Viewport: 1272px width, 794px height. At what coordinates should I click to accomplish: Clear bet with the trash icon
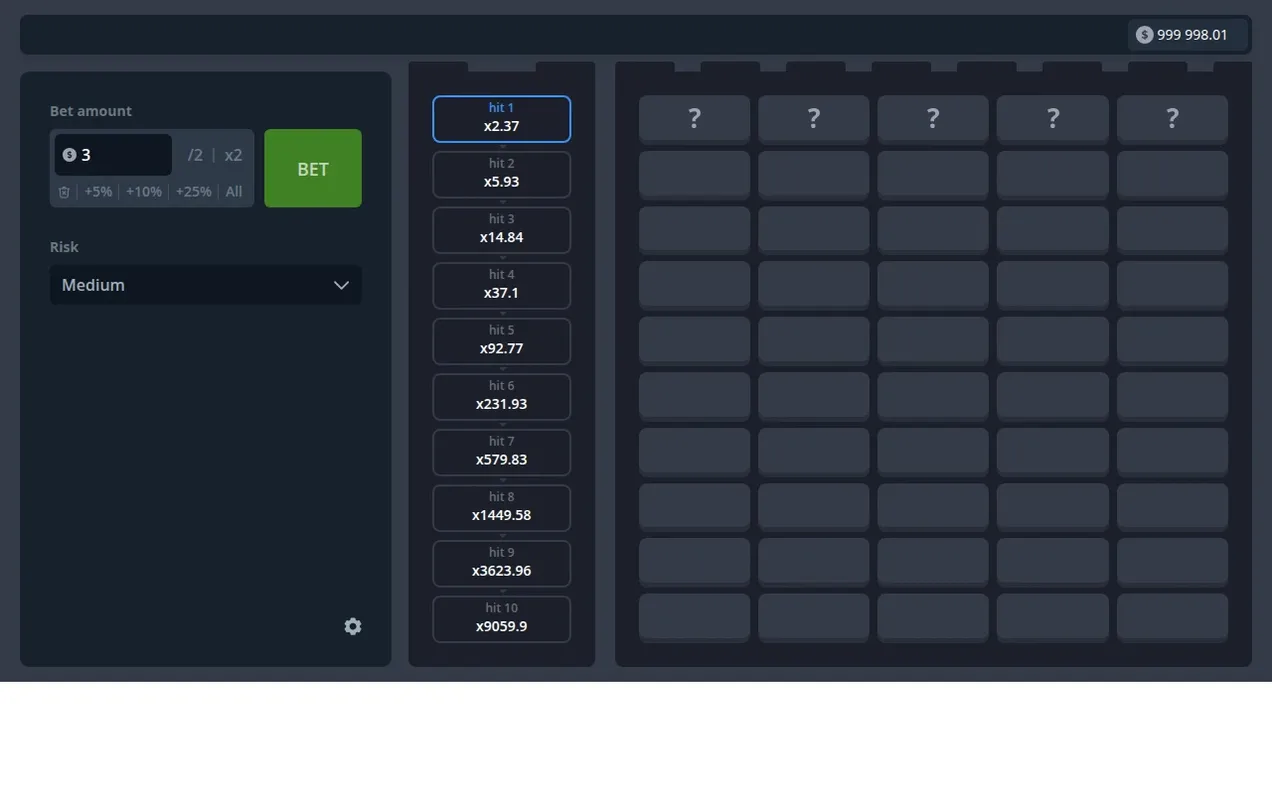pyautogui.click(x=64, y=192)
